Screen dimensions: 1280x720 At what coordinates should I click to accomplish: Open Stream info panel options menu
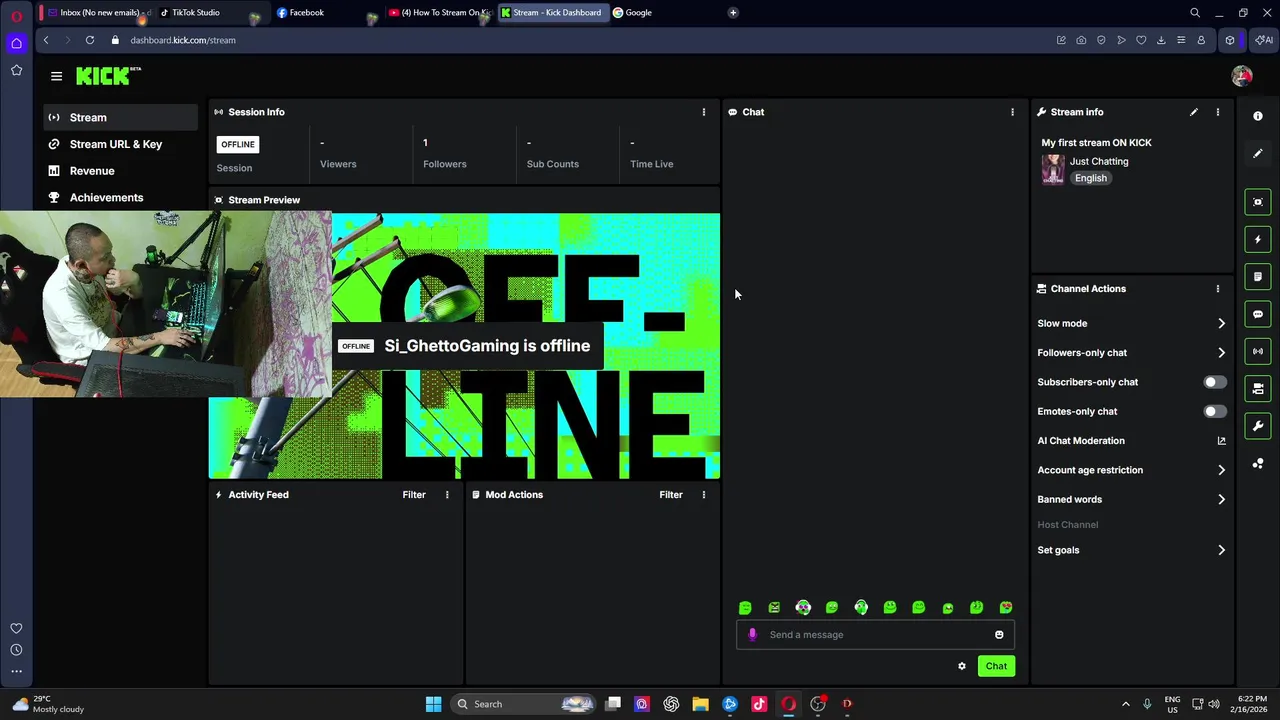tap(1217, 112)
